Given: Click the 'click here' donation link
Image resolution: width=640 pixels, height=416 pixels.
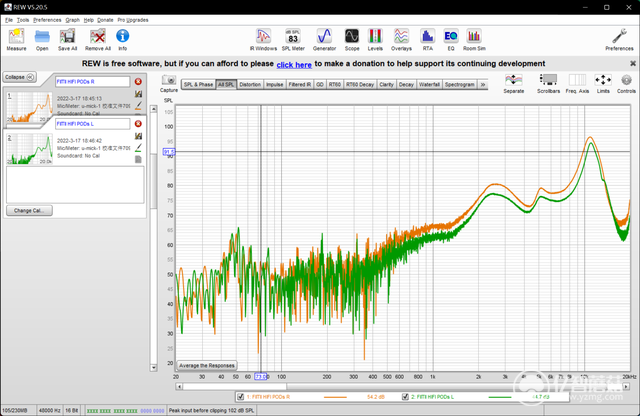Looking at the screenshot, I should [294, 65].
